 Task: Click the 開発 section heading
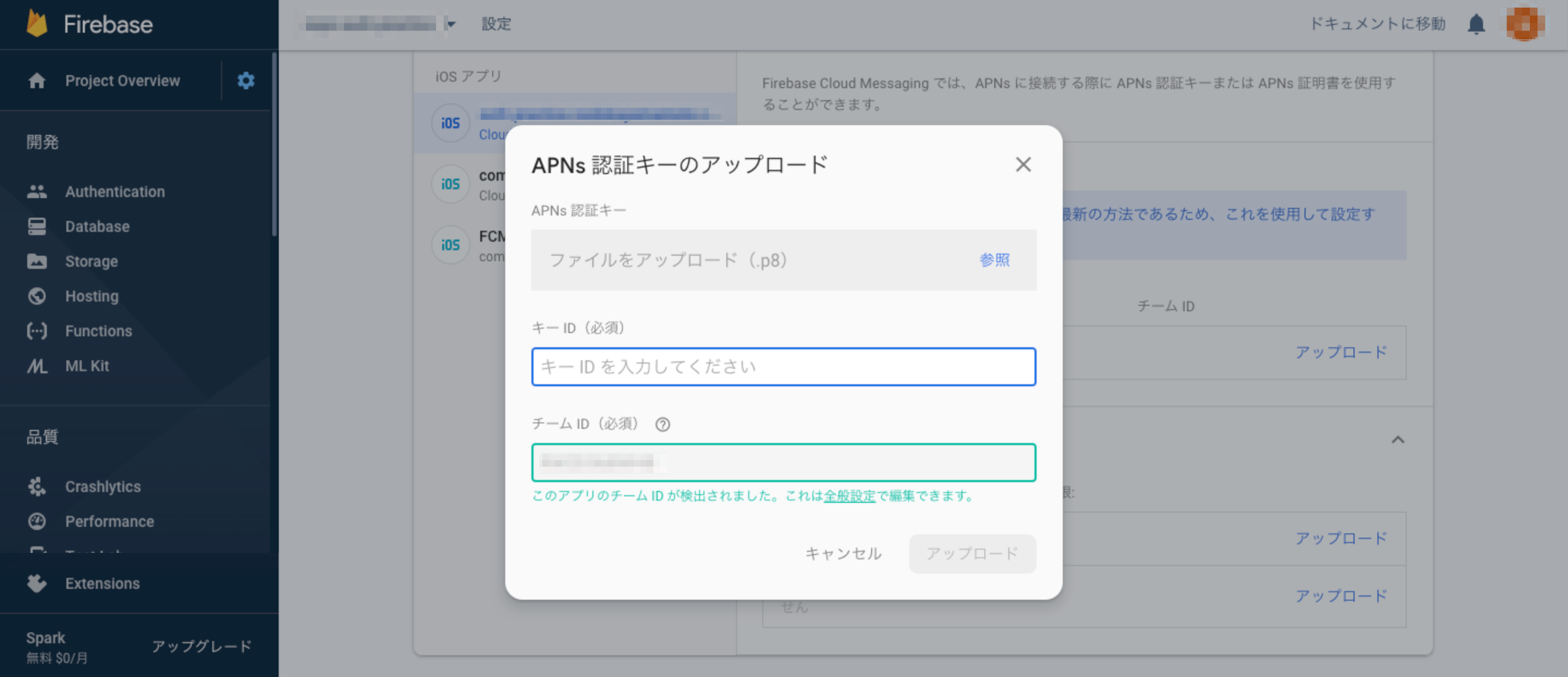[x=42, y=141]
